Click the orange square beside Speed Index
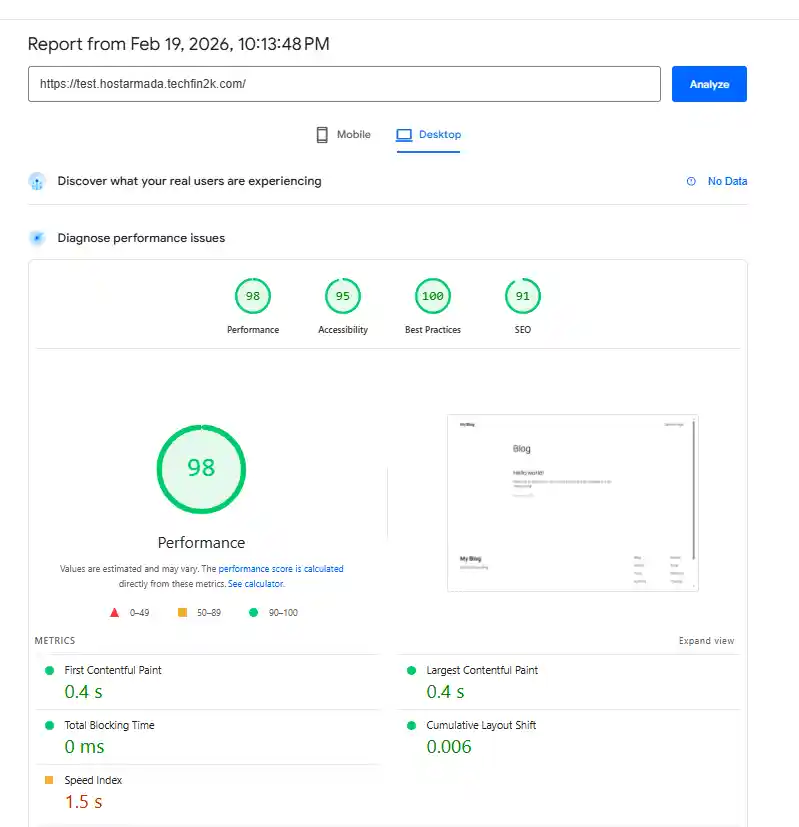 49,780
